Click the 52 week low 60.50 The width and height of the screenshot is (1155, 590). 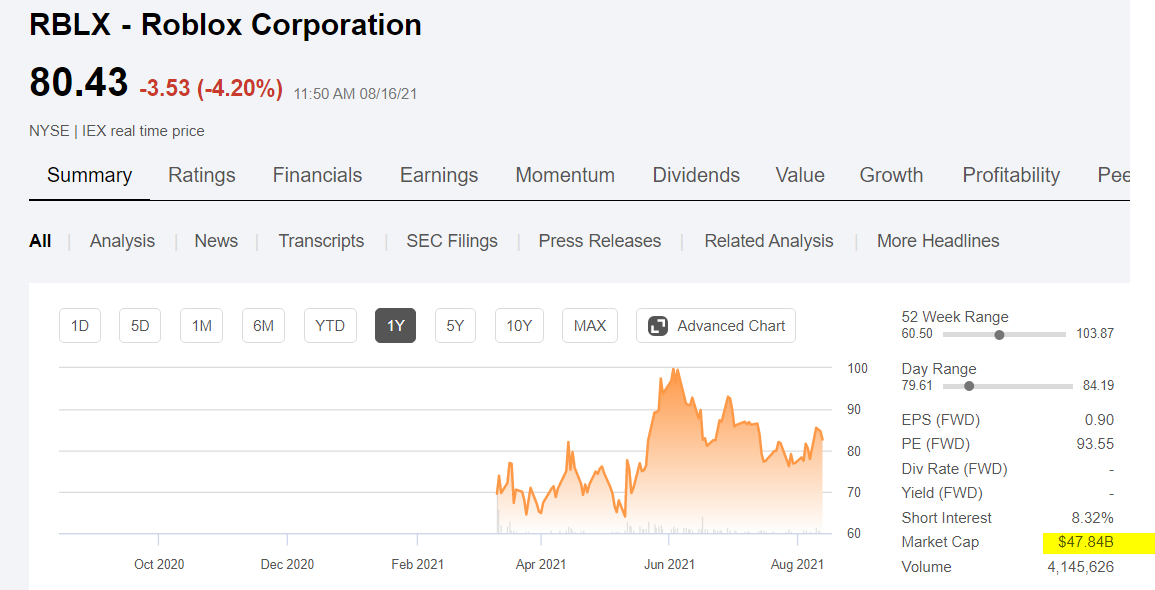tap(917, 334)
